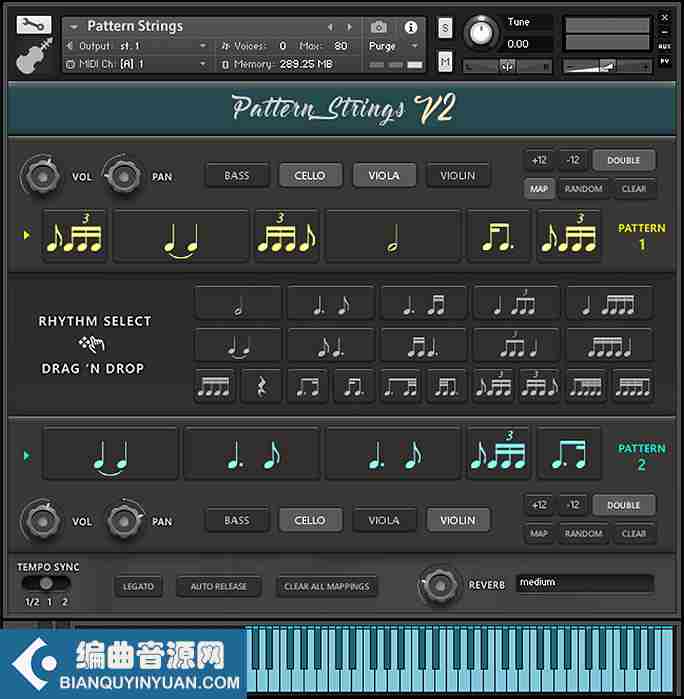Pick quarter plus triplet rhythm tile
Screen dimensions: 684x699
point(516,303)
